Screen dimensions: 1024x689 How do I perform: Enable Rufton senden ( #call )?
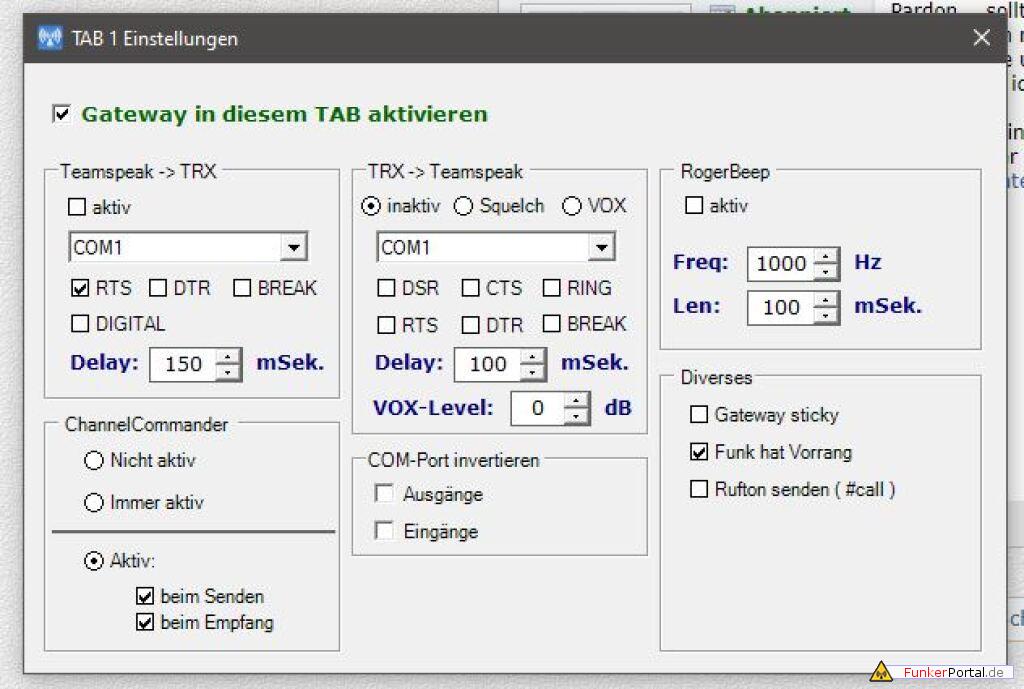tap(699, 490)
